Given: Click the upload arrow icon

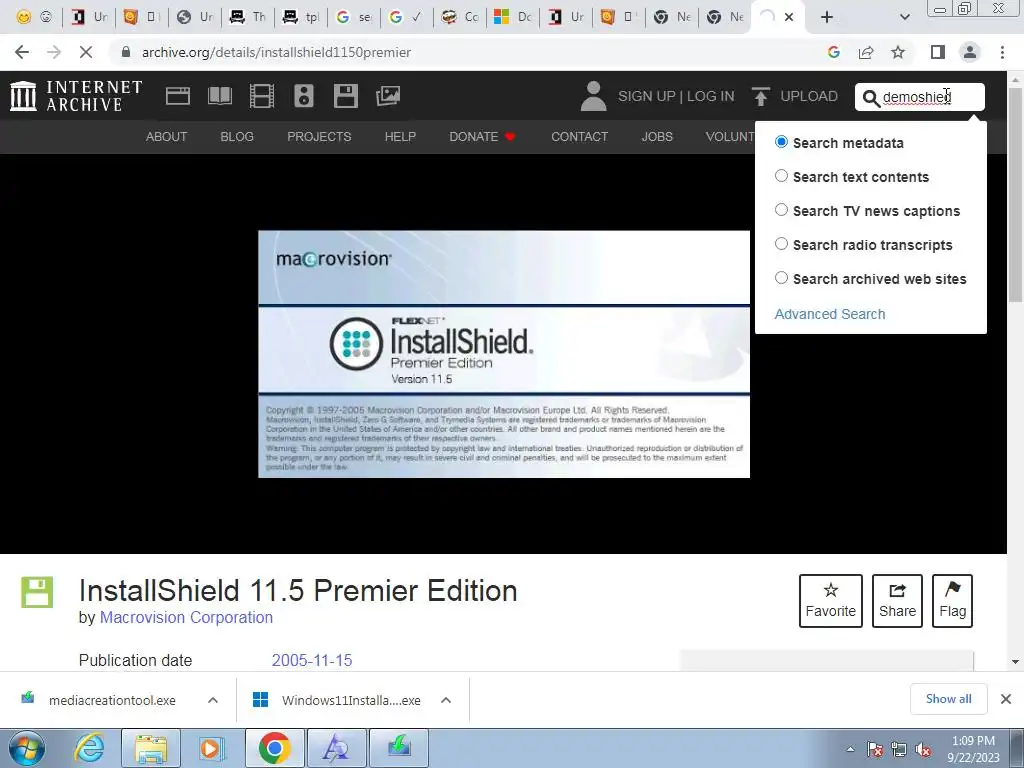Looking at the screenshot, I should 760,96.
